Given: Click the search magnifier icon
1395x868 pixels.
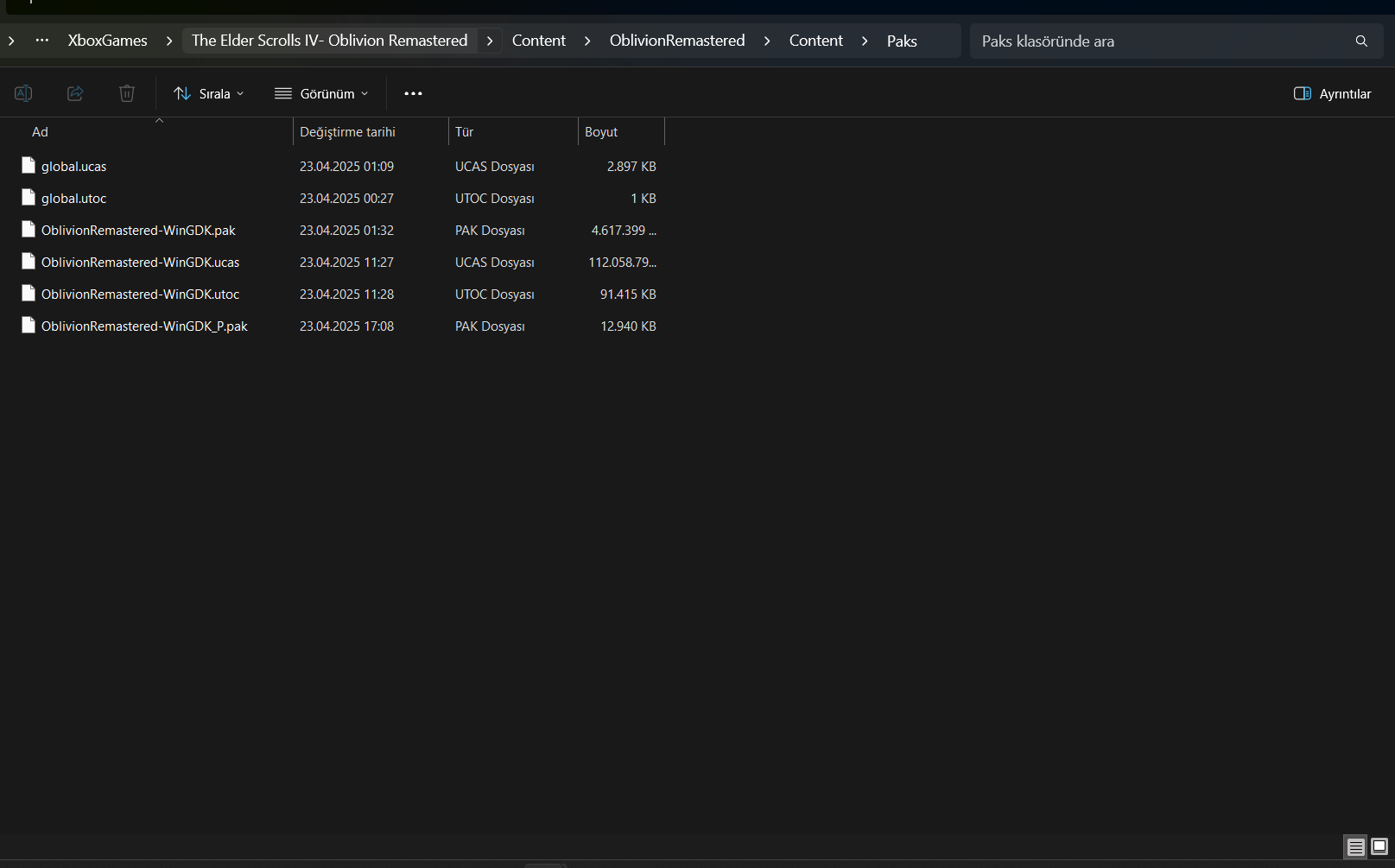Looking at the screenshot, I should (1361, 41).
